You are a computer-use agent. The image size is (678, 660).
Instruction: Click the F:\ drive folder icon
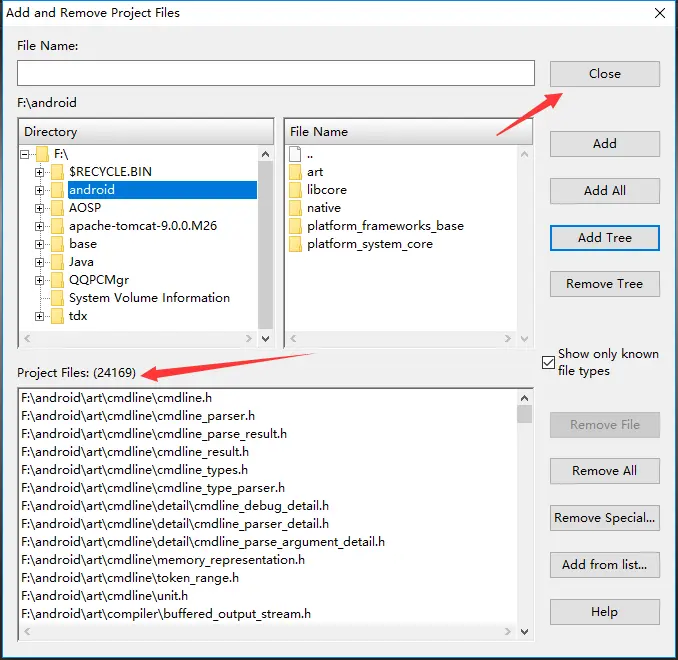point(42,154)
